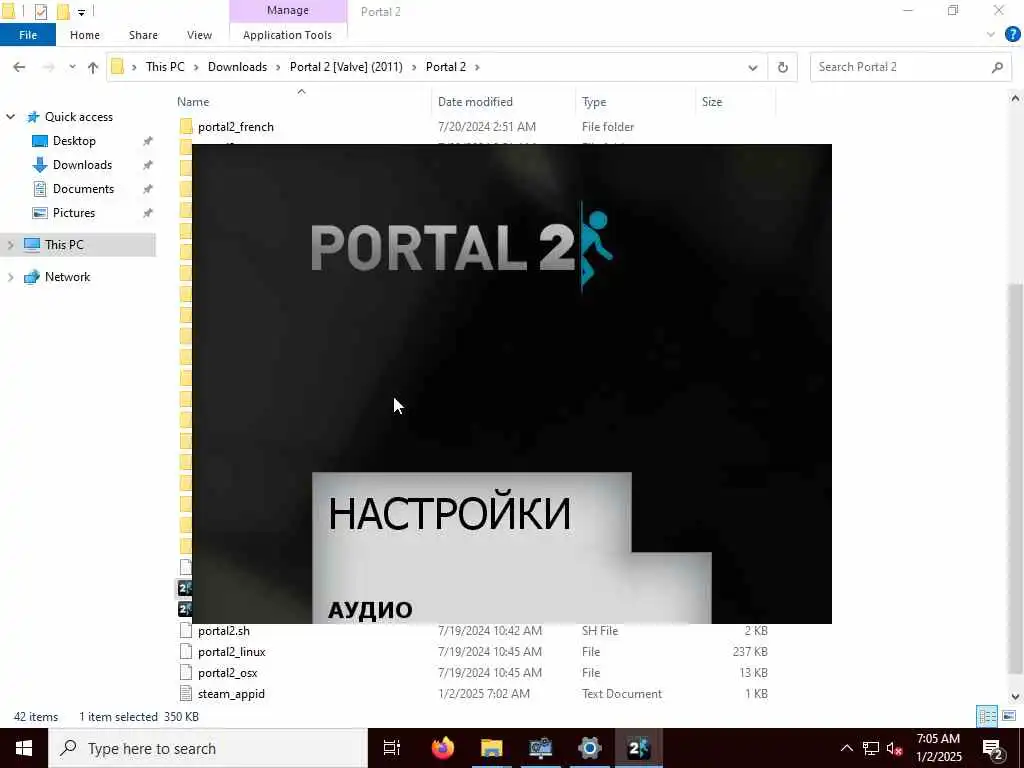Select the steam_appid text document
Image resolution: width=1024 pixels, height=768 pixels.
pos(231,694)
